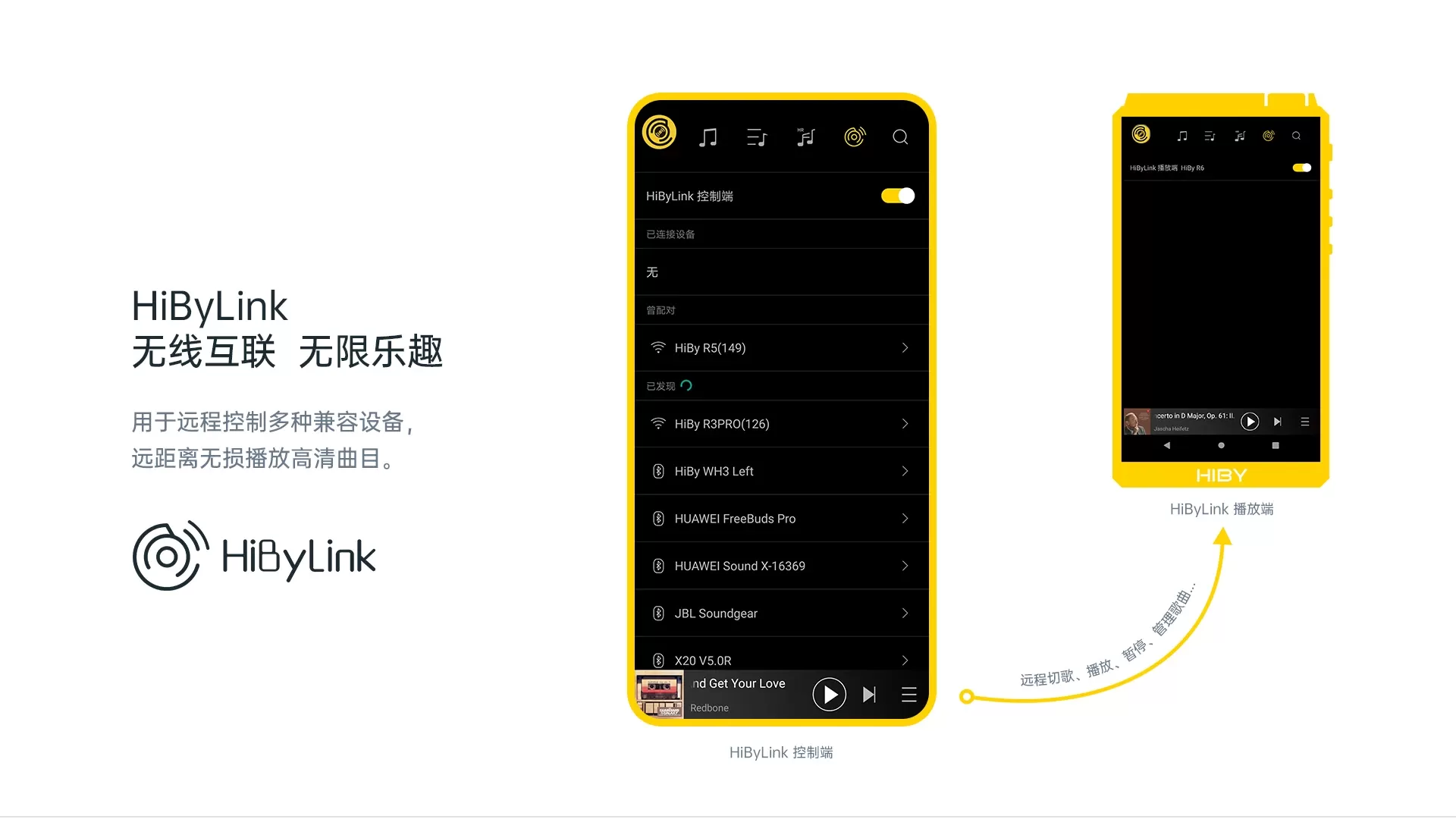
Task: Select the playlist queue icon
Action: (757, 137)
